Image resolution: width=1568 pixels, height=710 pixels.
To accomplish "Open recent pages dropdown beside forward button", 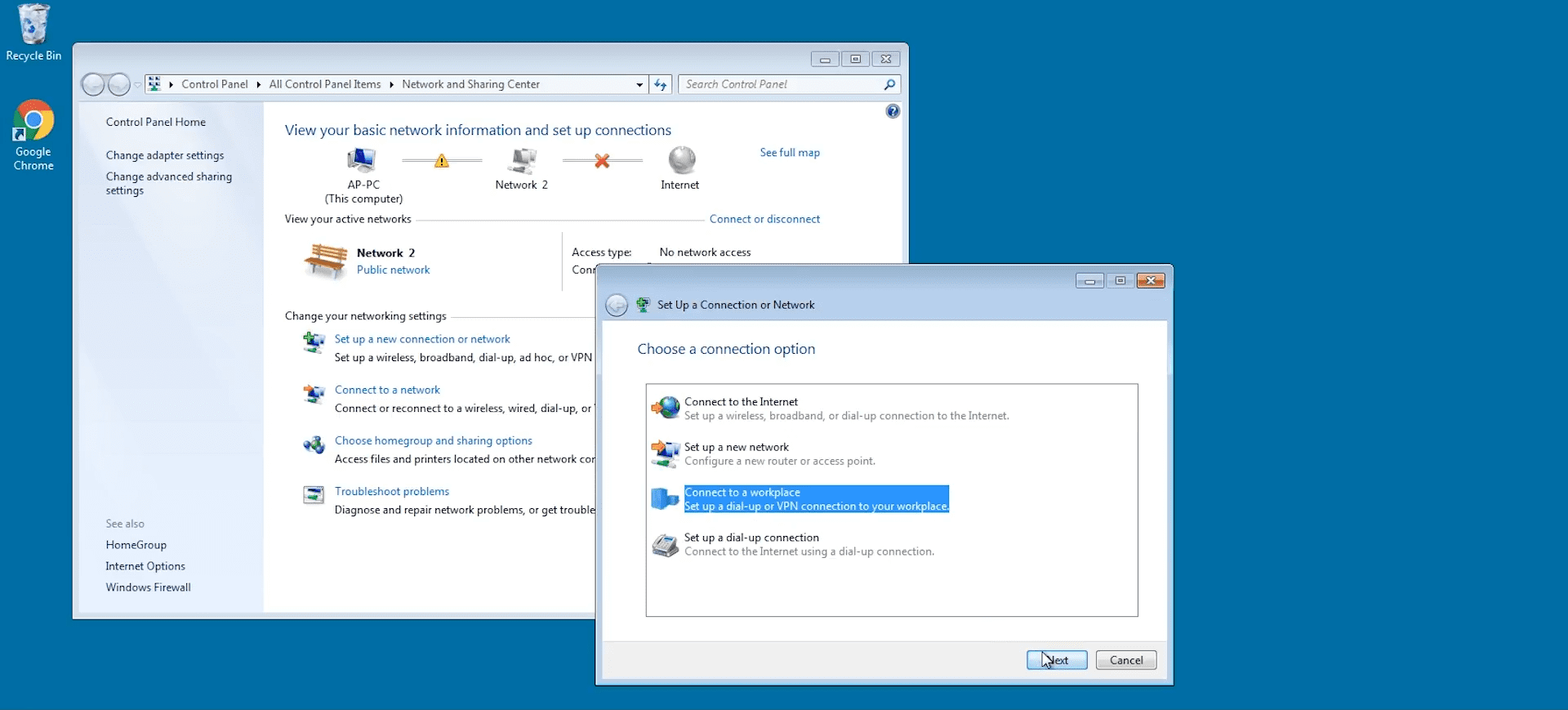I will (x=137, y=84).
